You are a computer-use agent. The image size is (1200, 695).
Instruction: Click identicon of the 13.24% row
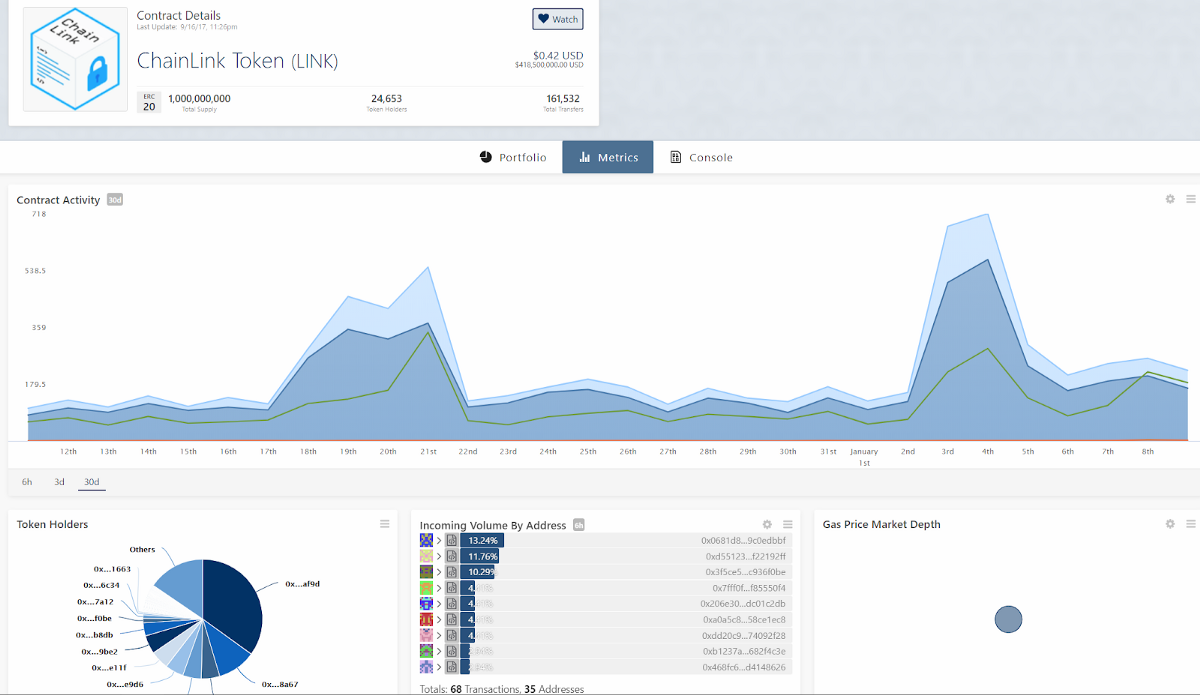pos(426,540)
